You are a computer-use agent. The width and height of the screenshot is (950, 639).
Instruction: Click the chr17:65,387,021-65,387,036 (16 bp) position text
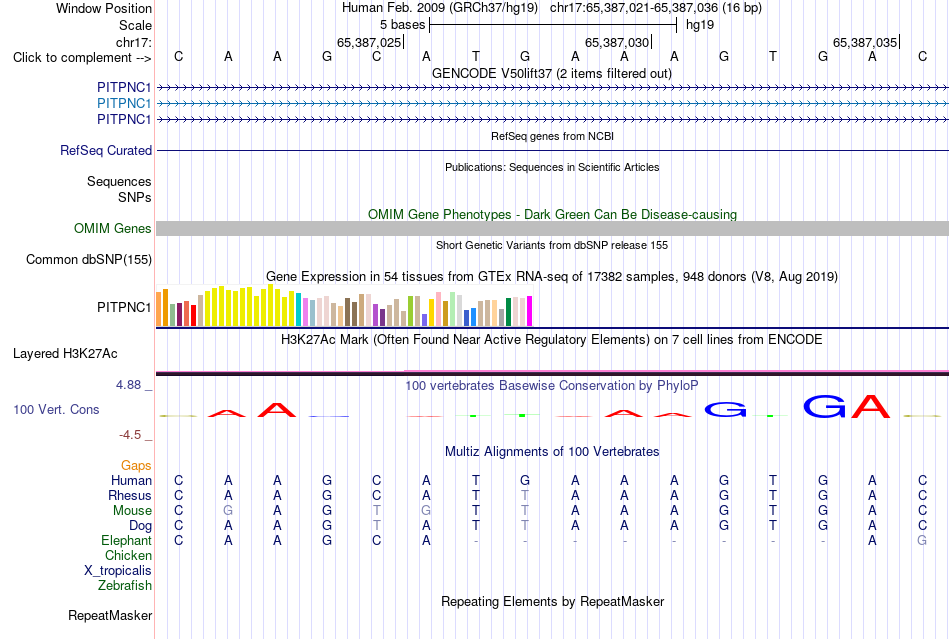tap(656, 8)
